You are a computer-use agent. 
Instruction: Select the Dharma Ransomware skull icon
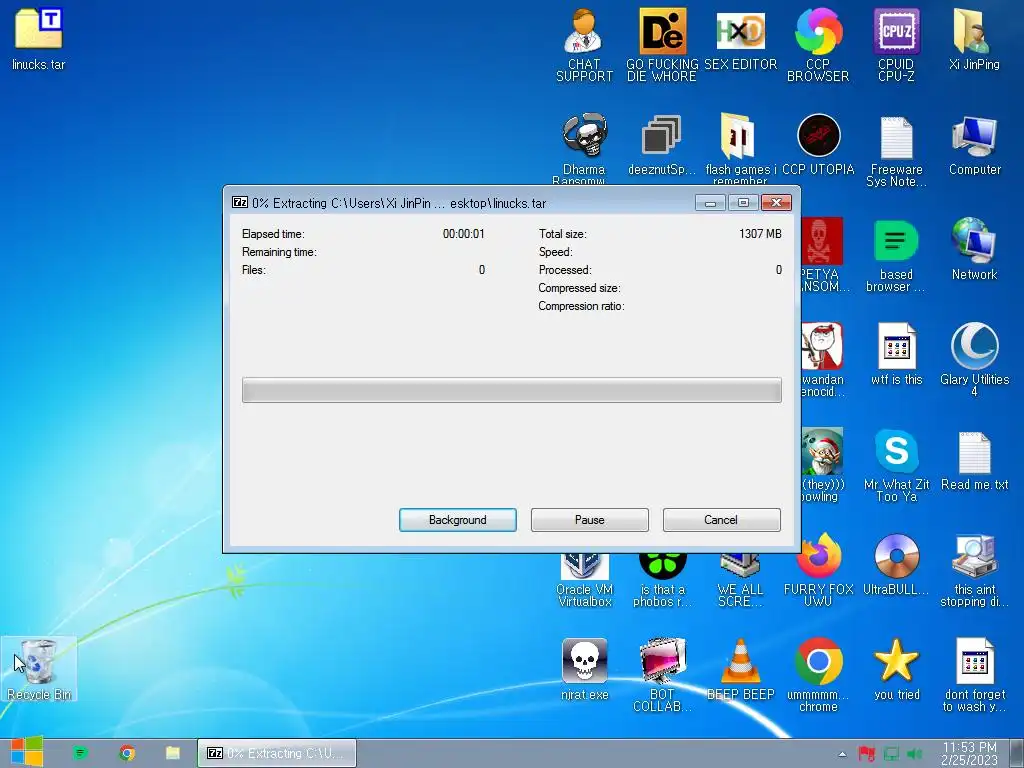point(584,148)
